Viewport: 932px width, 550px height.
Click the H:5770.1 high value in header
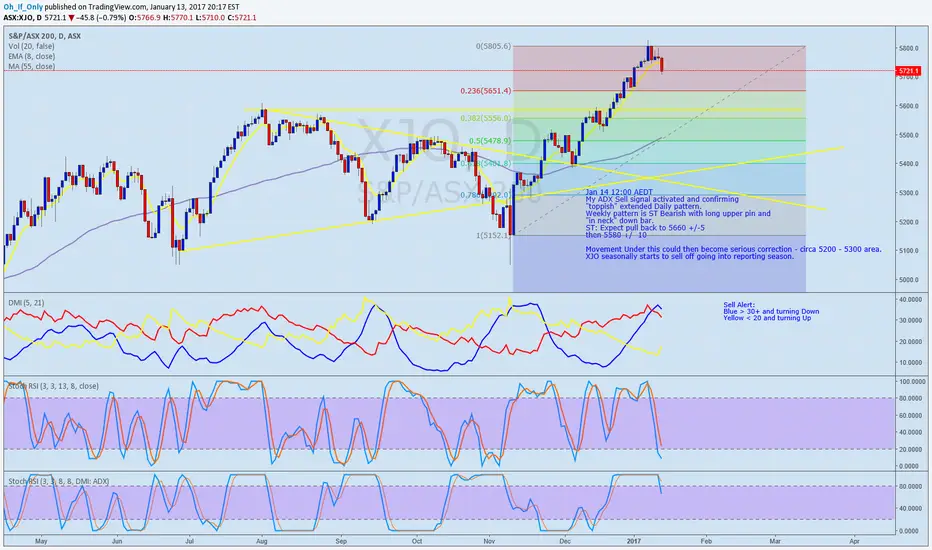[x=178, y=18]
